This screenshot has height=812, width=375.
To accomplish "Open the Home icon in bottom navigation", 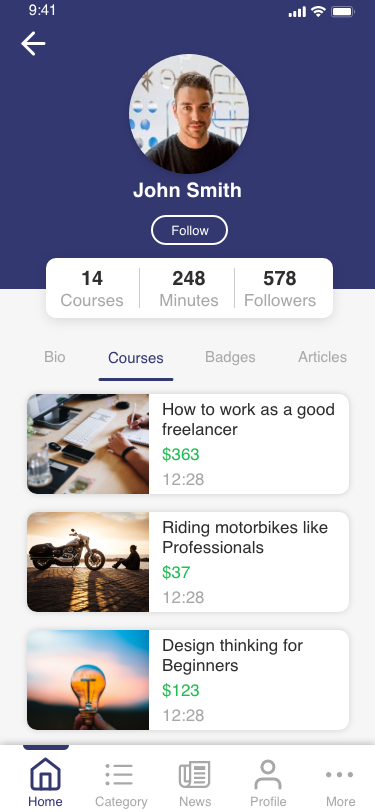I will (x=45, y=774).
